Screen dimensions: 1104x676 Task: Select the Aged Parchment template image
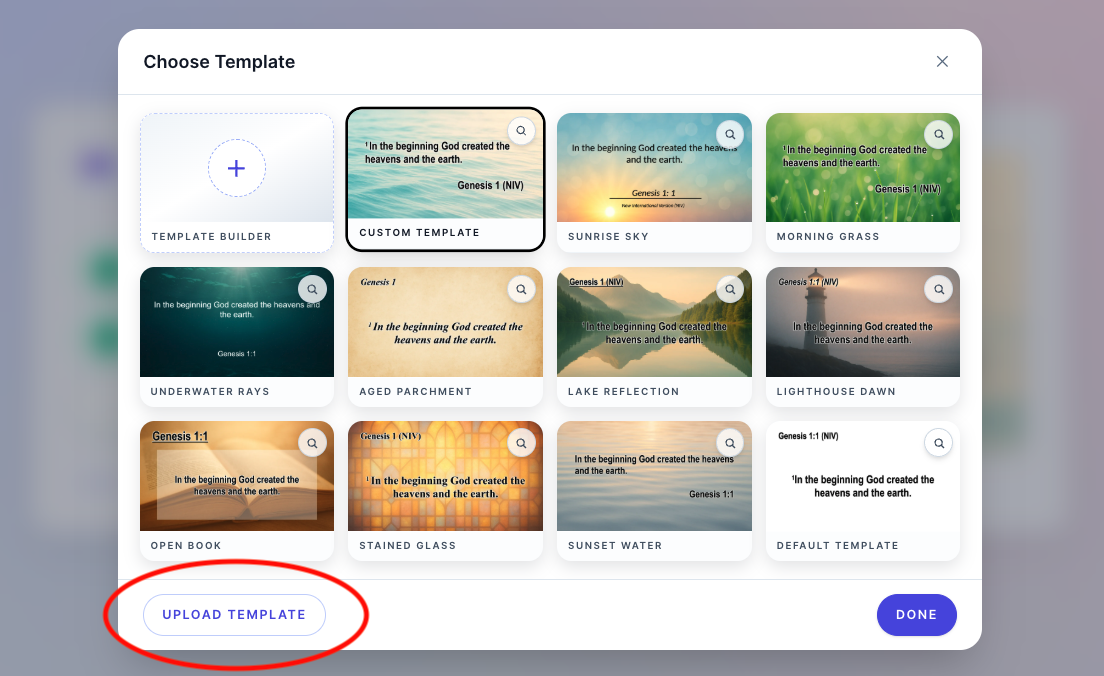pyautogui.click(x=446, y=322)
